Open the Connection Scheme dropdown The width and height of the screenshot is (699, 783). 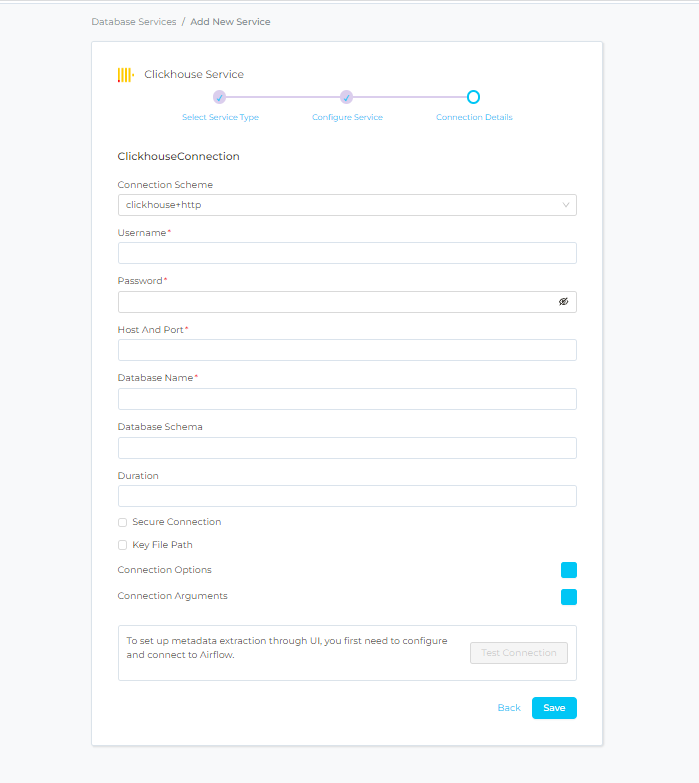pyautogui.click(x=340, y=205)
